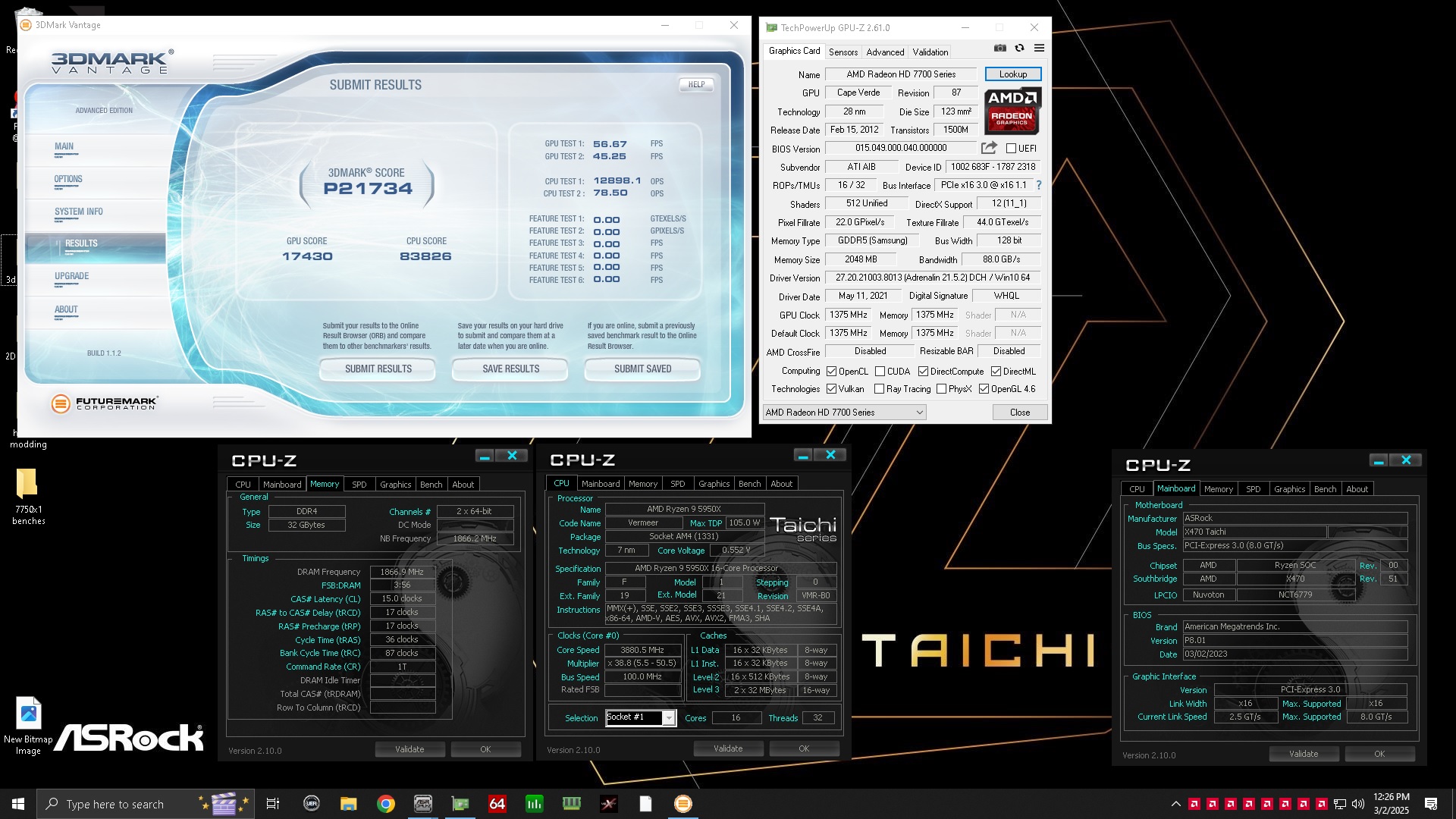Open About tab in the CPU tab CPU-Z window
The height and width of the screenshot is (819, 1456).
[781, 483]
